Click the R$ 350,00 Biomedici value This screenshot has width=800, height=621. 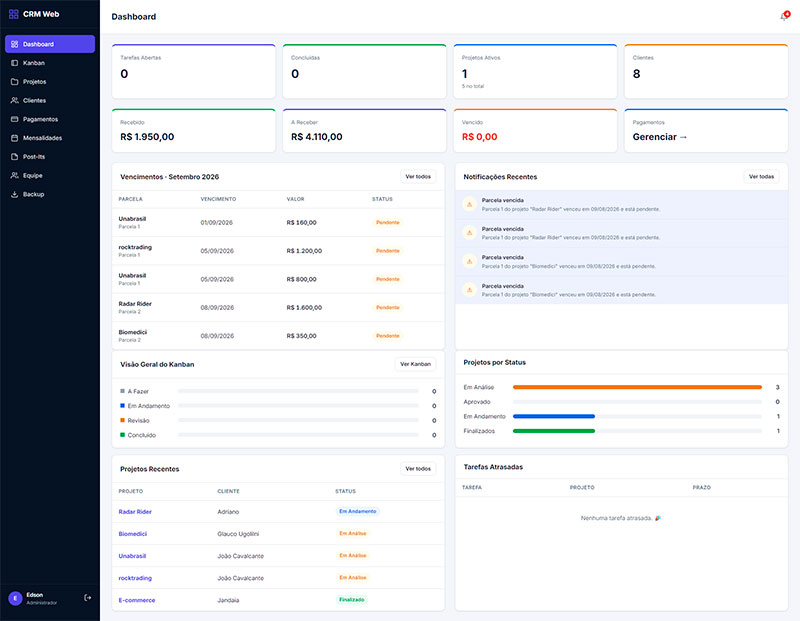[302, 336]
